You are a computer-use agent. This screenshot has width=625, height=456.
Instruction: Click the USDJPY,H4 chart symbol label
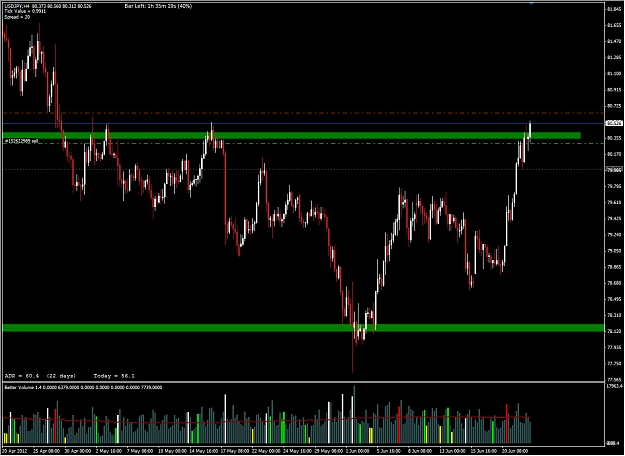(18, 6)
